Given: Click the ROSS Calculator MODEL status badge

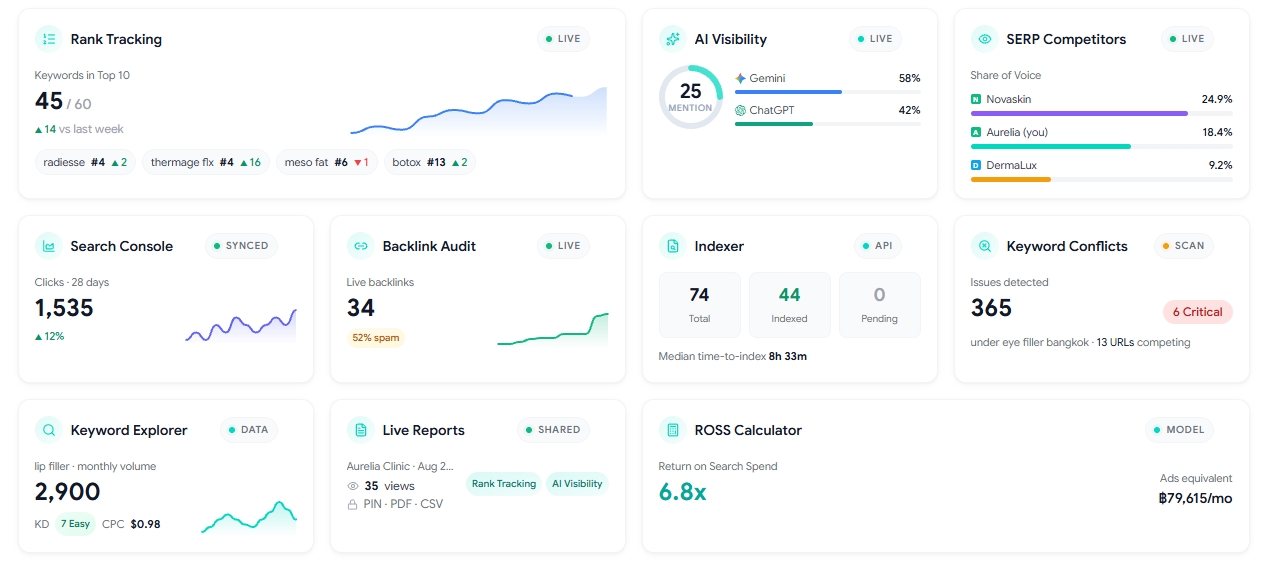Looking at the screenshot, I should pyautogui.click(x=1179, y=430).
